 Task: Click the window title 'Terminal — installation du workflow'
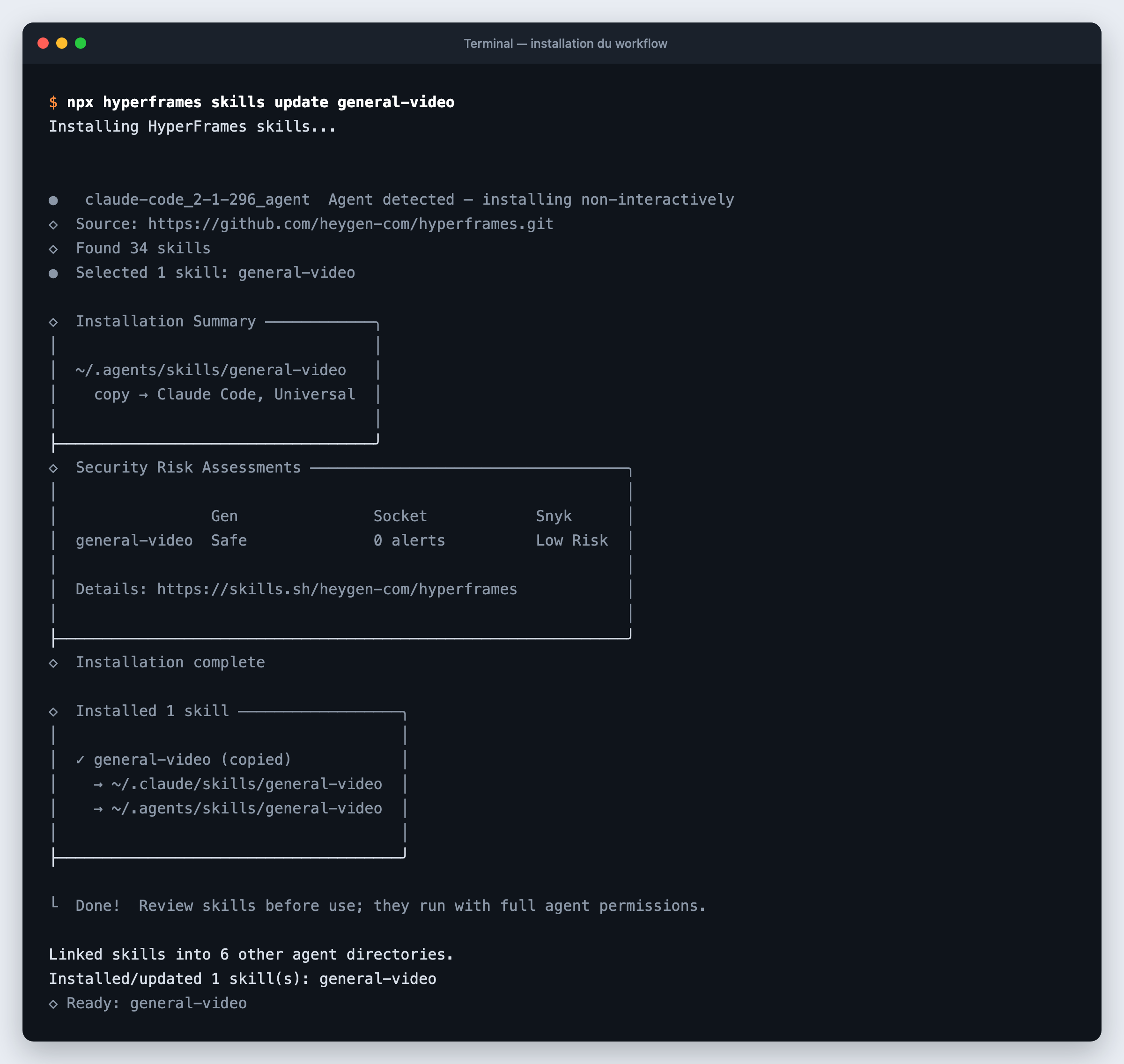pyautogui.click(x=565, y=44)
